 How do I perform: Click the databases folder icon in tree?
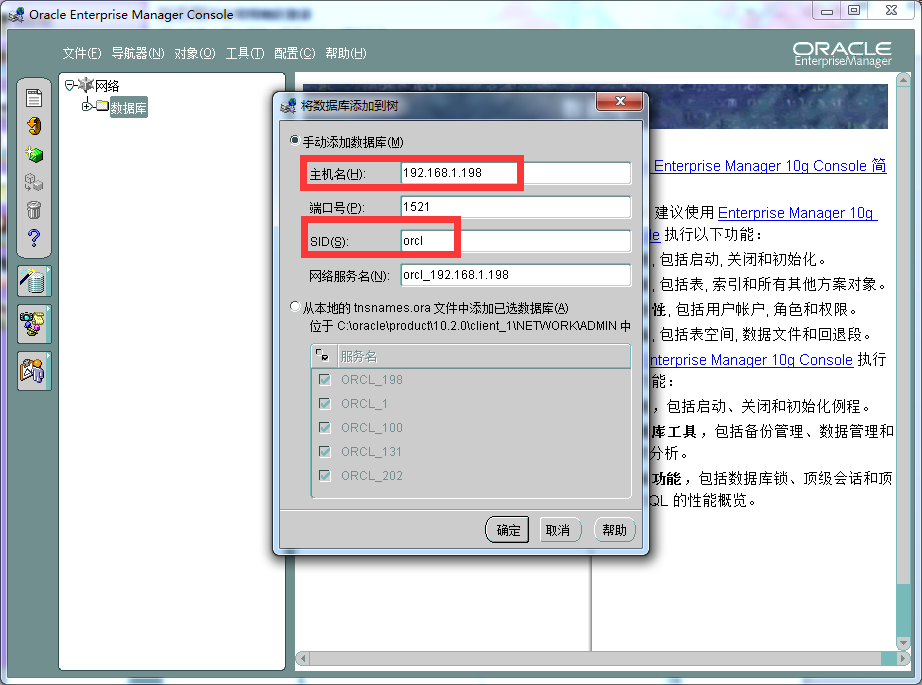point(102,106)
